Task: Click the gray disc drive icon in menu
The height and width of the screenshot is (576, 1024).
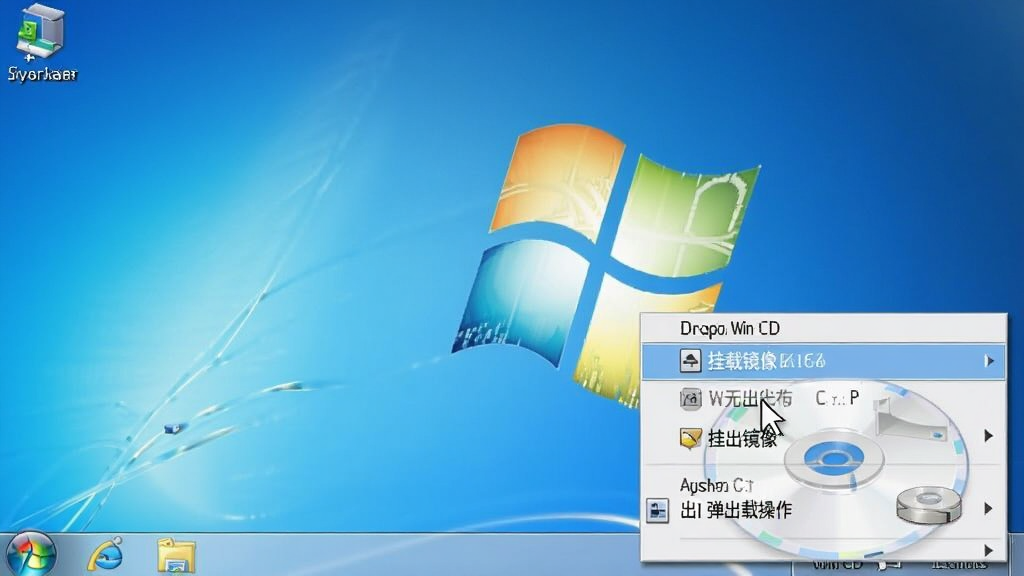Action: [x=929, y=504]
